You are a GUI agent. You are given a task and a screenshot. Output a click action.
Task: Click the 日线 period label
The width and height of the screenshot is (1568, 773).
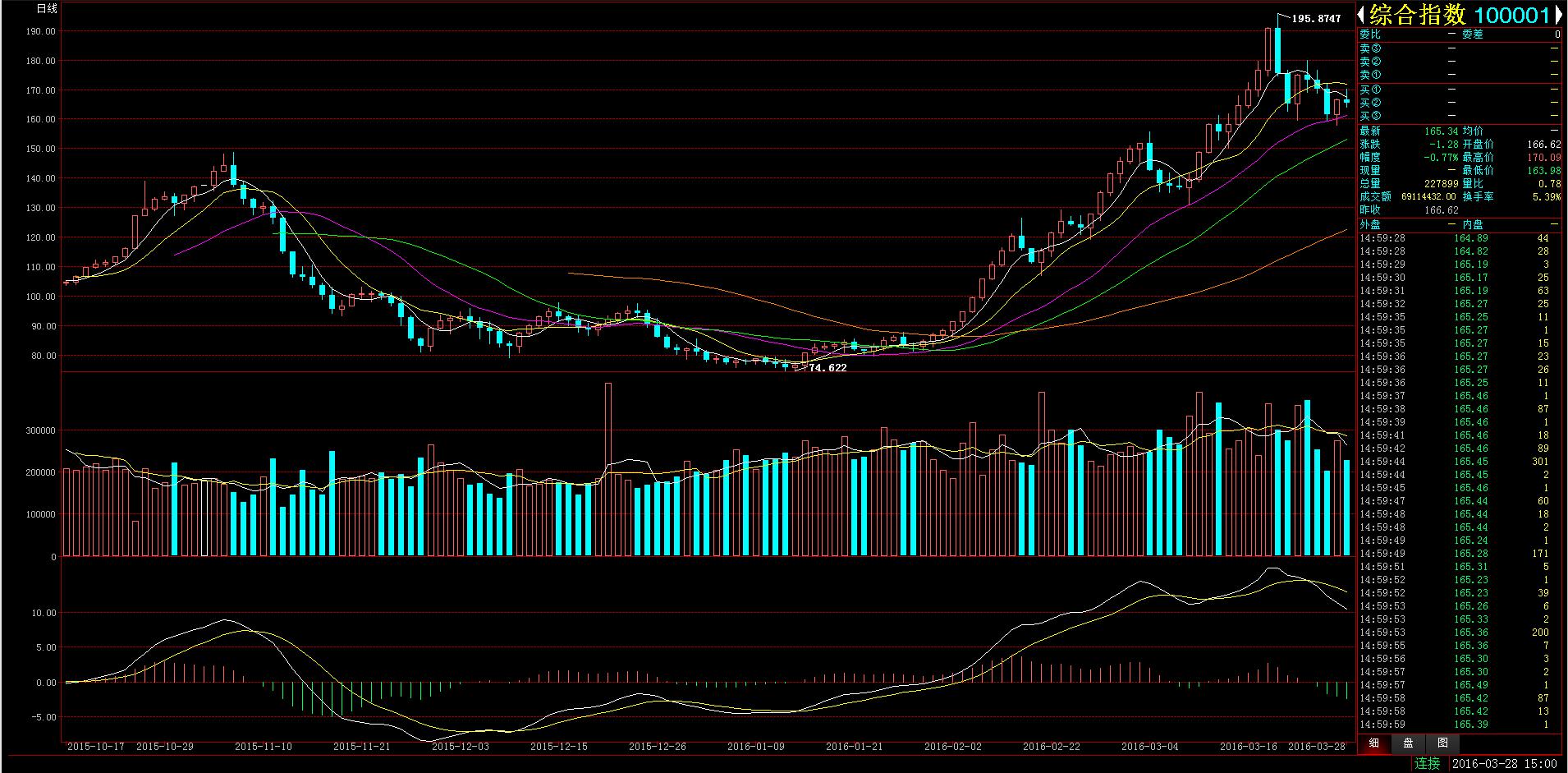(48, 9)
